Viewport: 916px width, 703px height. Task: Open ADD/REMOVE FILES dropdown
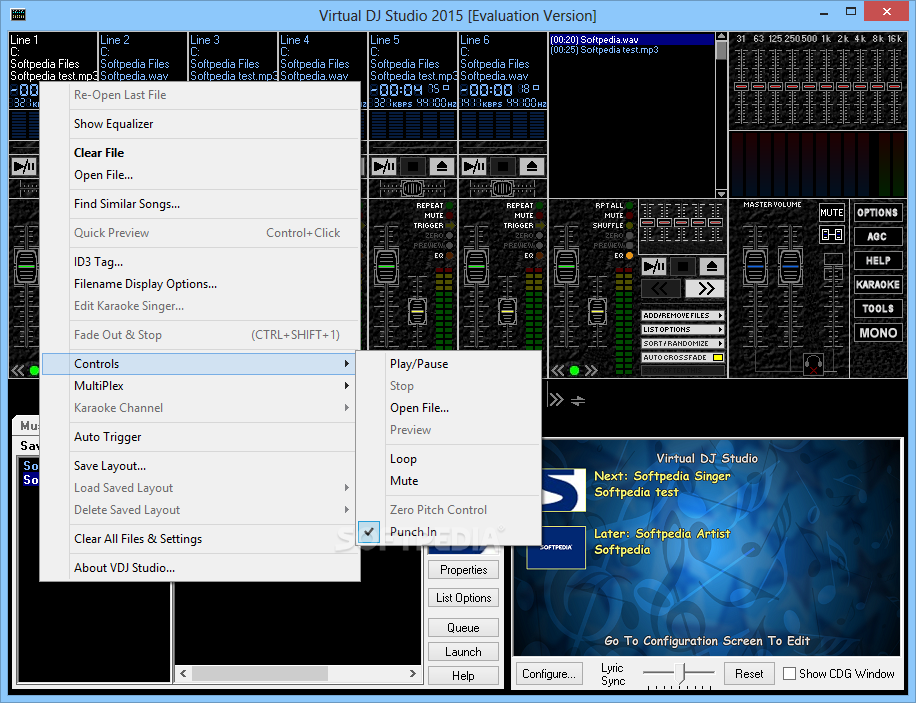[x=683, y=316]
